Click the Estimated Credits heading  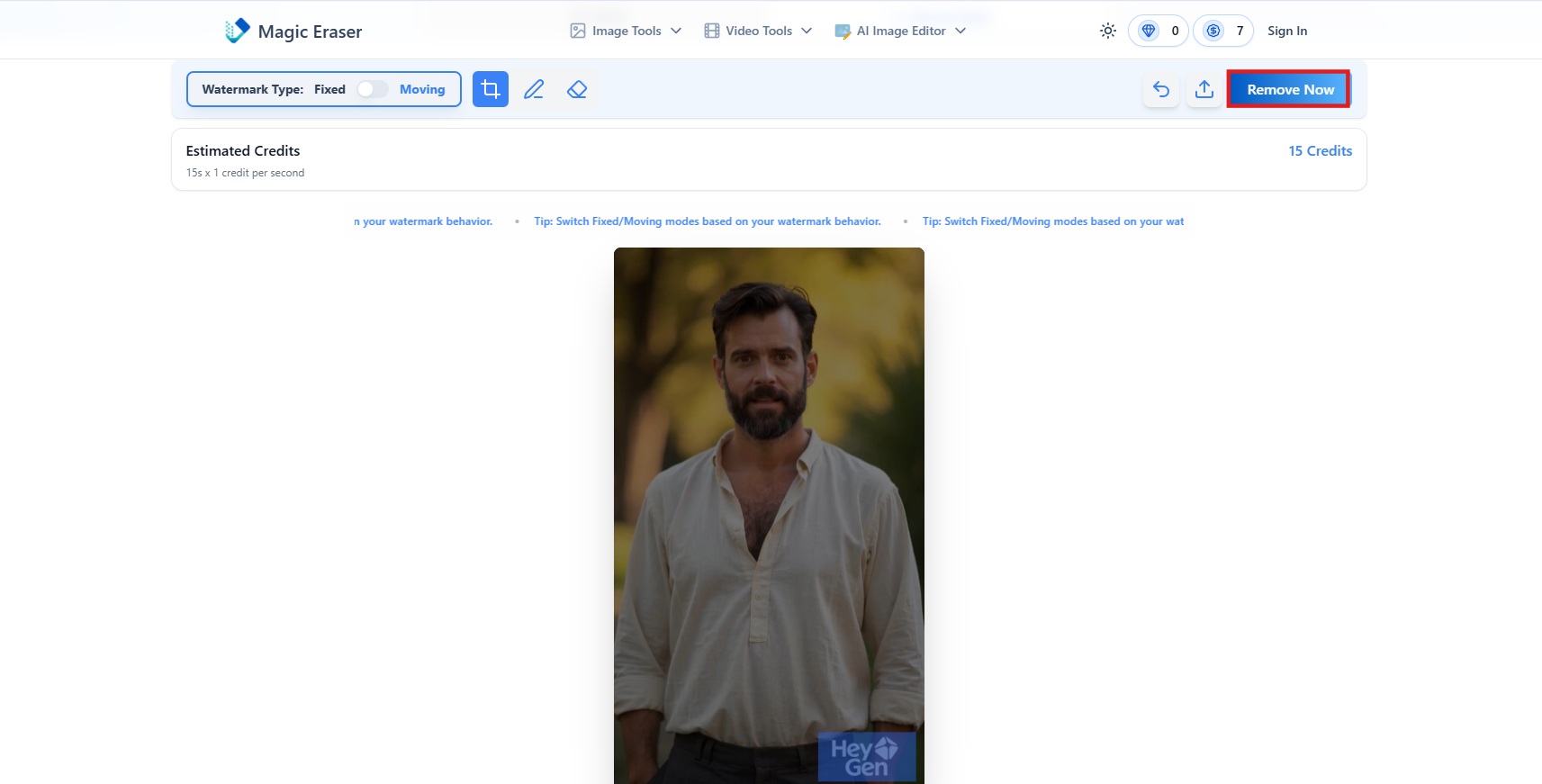click(243, 150)
